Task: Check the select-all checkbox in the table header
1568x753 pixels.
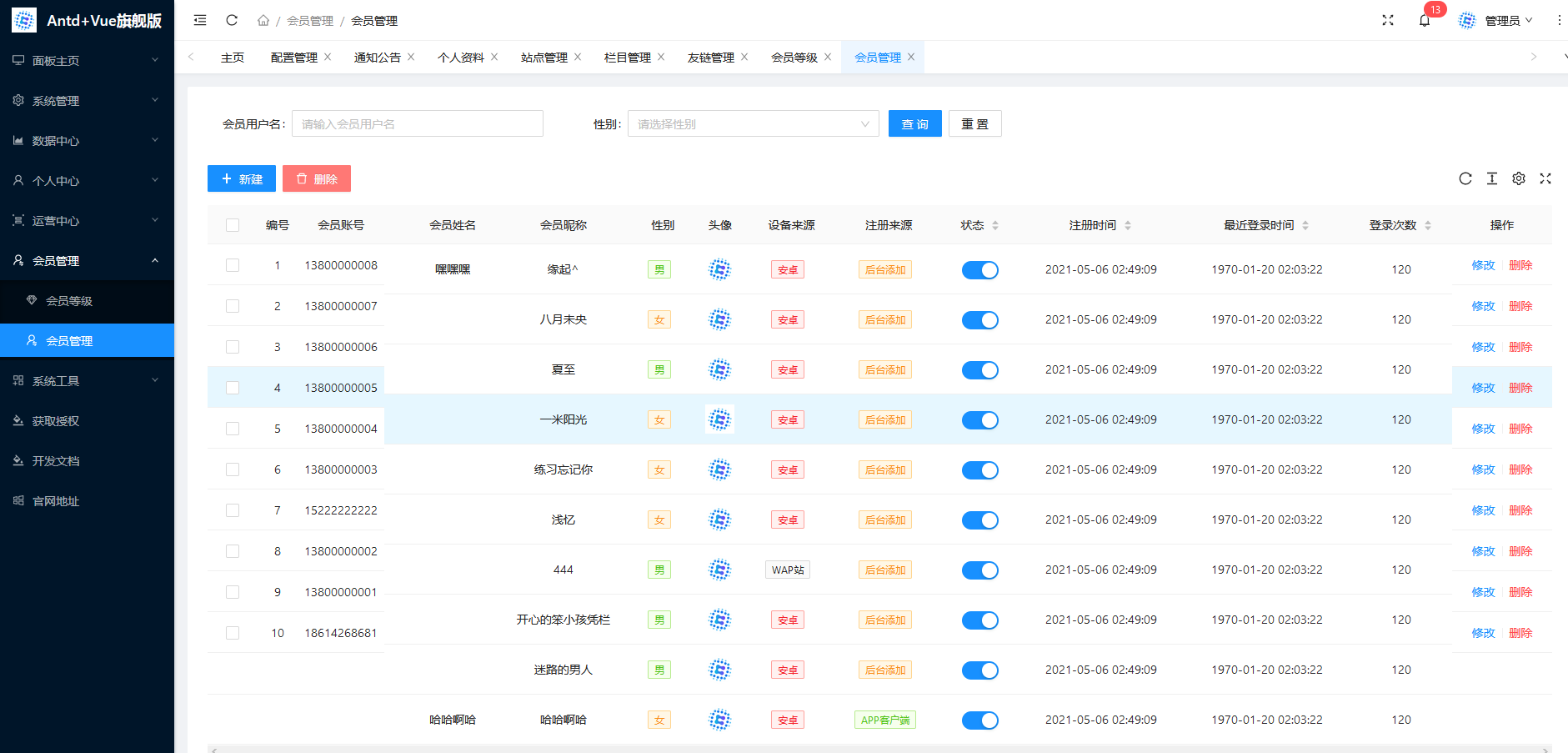Action: (233, 224)
